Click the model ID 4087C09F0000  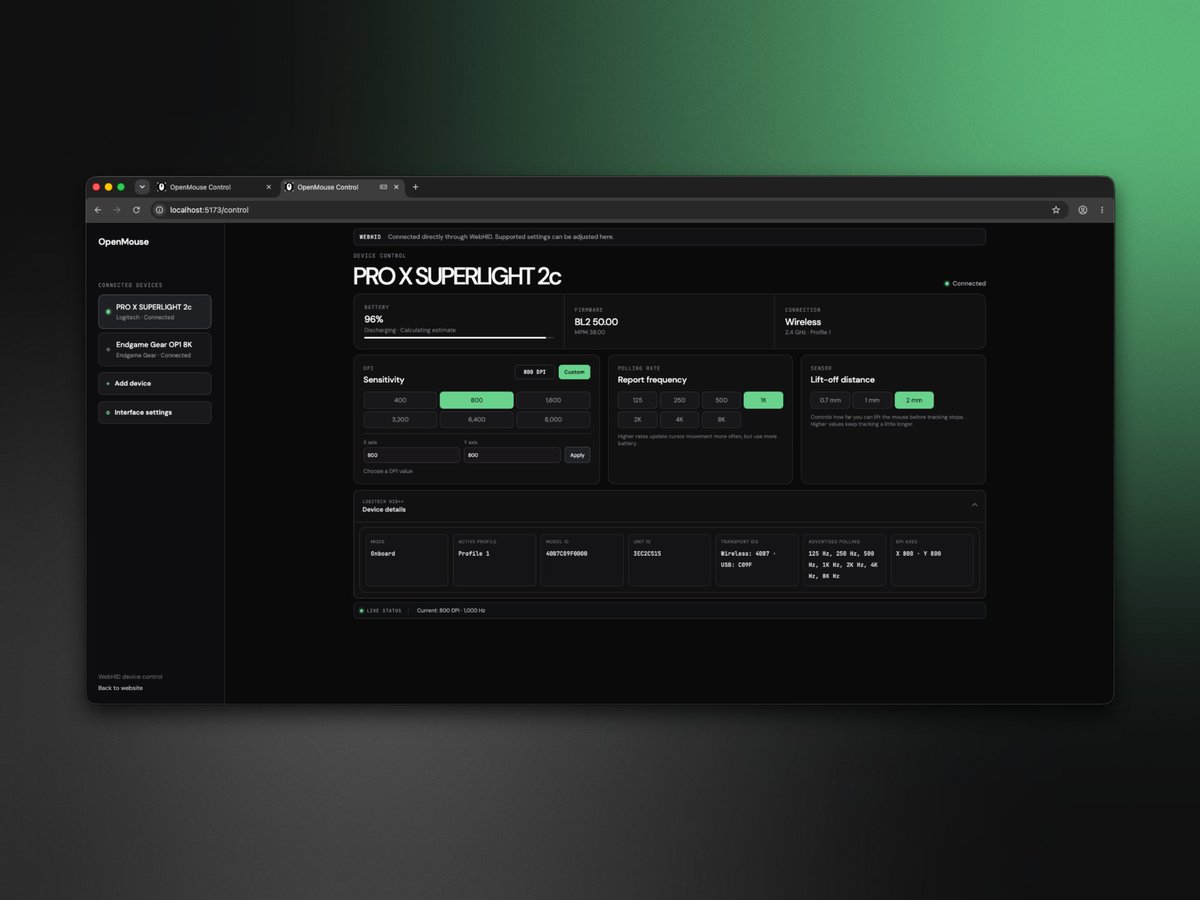click(567, 553)
